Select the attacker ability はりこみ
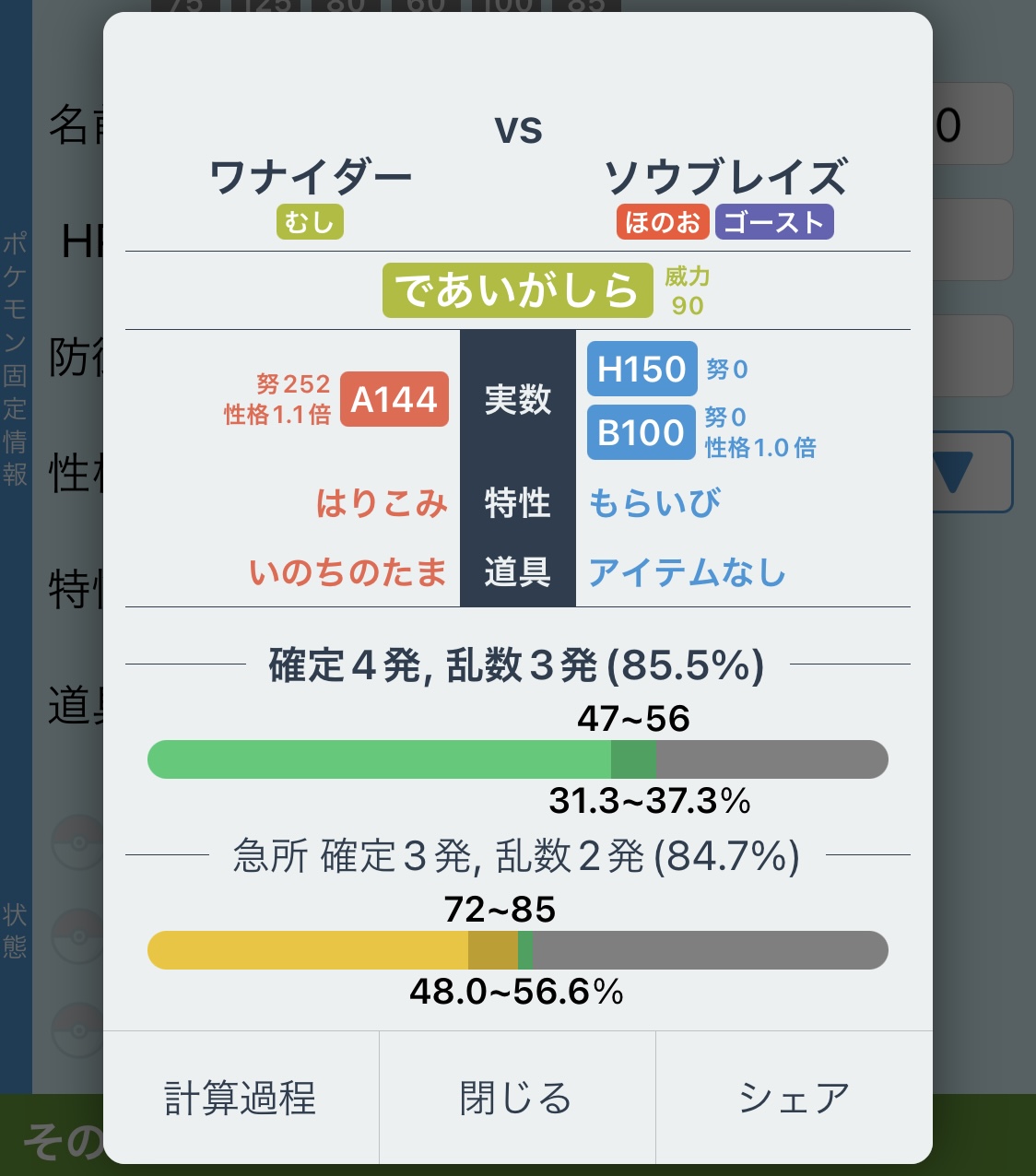 382,503
